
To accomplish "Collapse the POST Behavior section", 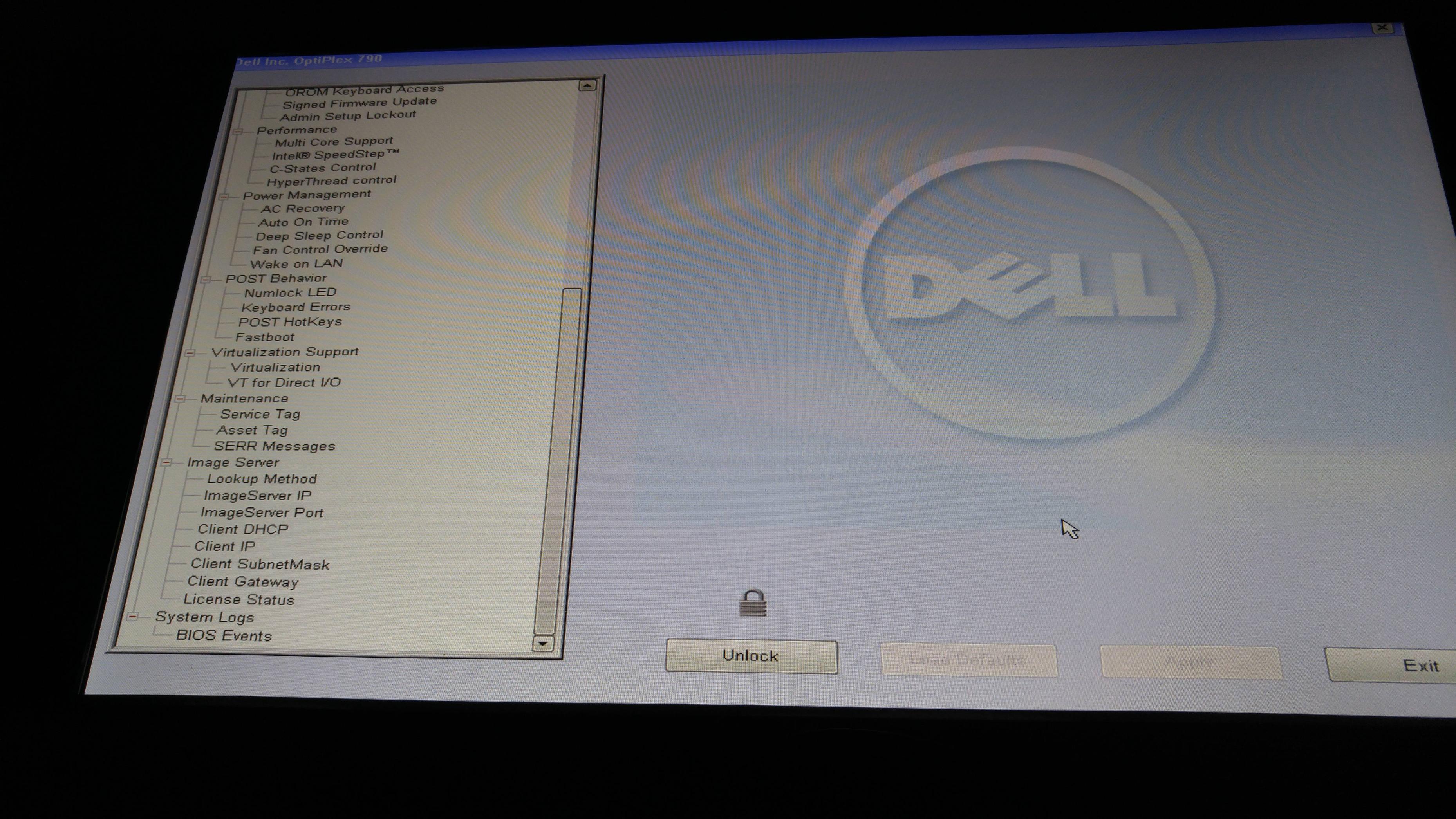I will click(206, 279).
